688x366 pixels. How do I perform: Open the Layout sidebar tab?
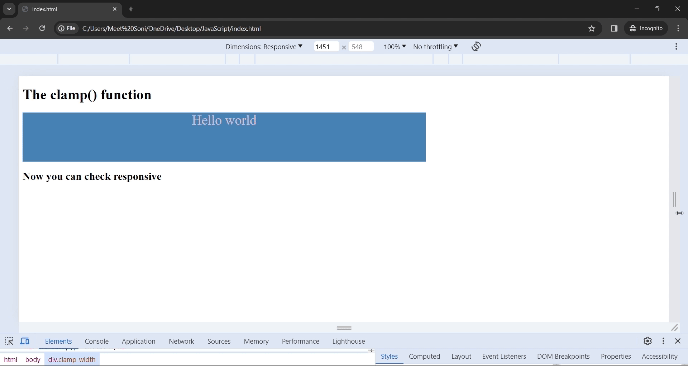tap(461, 357)
